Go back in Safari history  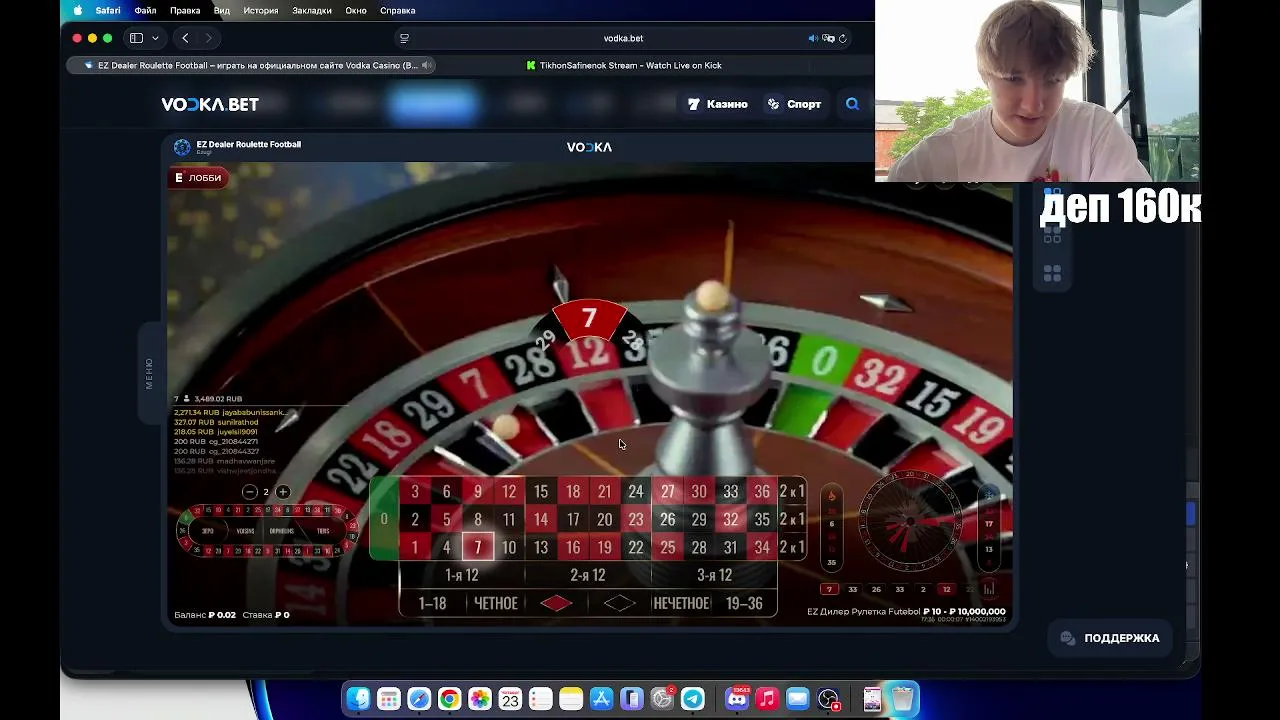185,38
